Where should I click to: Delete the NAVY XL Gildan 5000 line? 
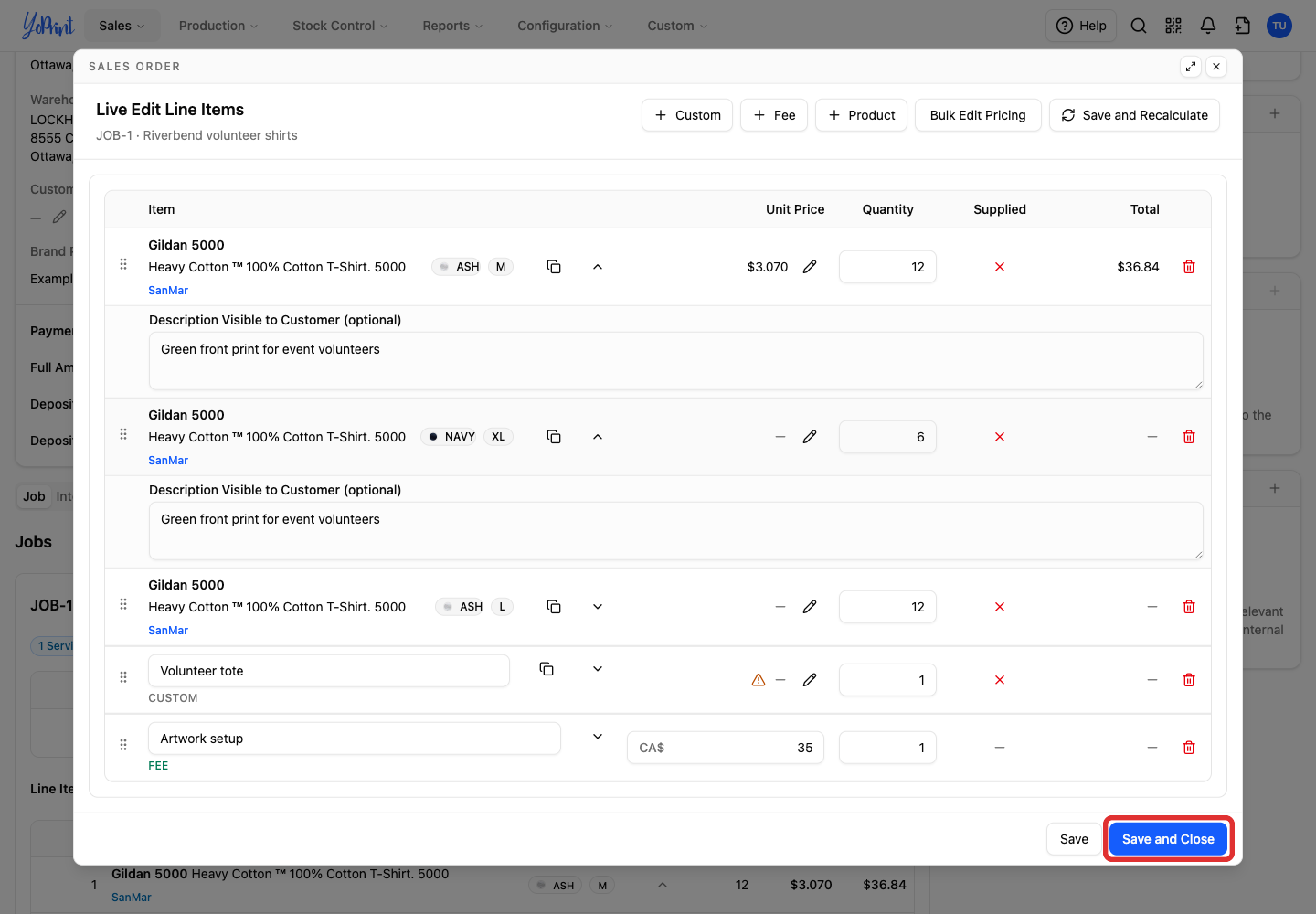point(1189,437)
